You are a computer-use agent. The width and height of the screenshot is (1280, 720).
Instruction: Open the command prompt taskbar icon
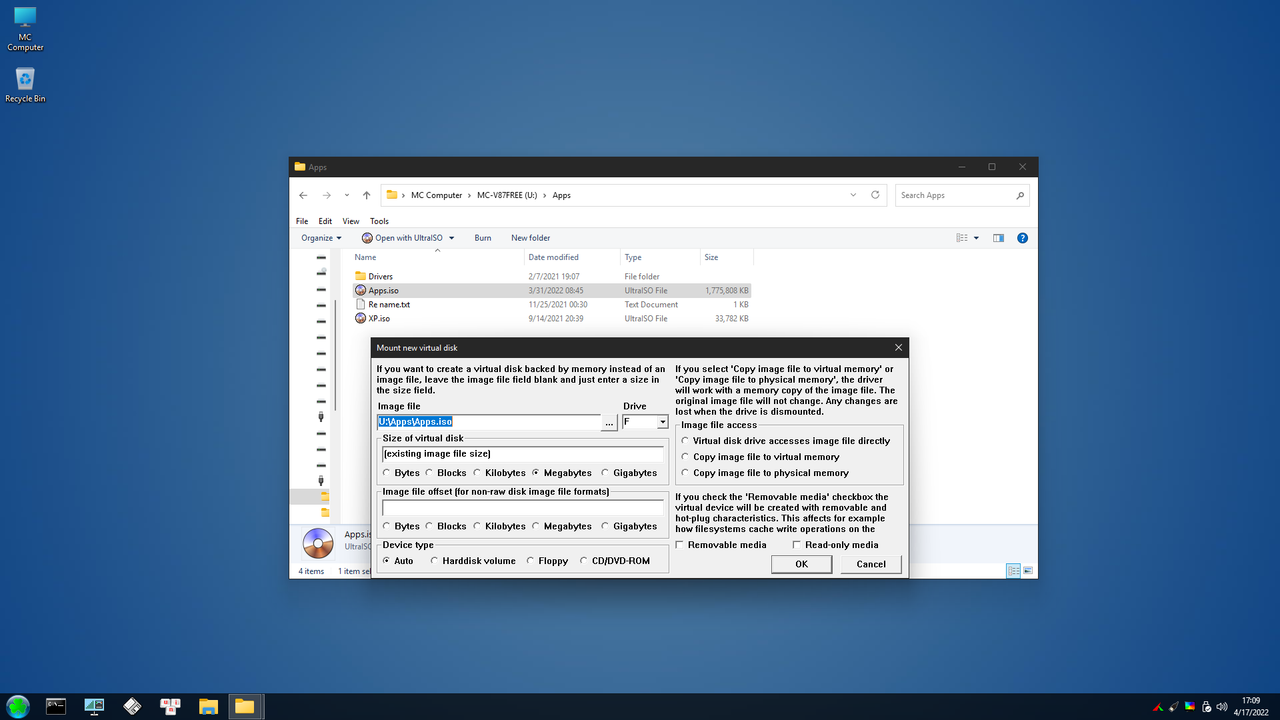[57, 706]
